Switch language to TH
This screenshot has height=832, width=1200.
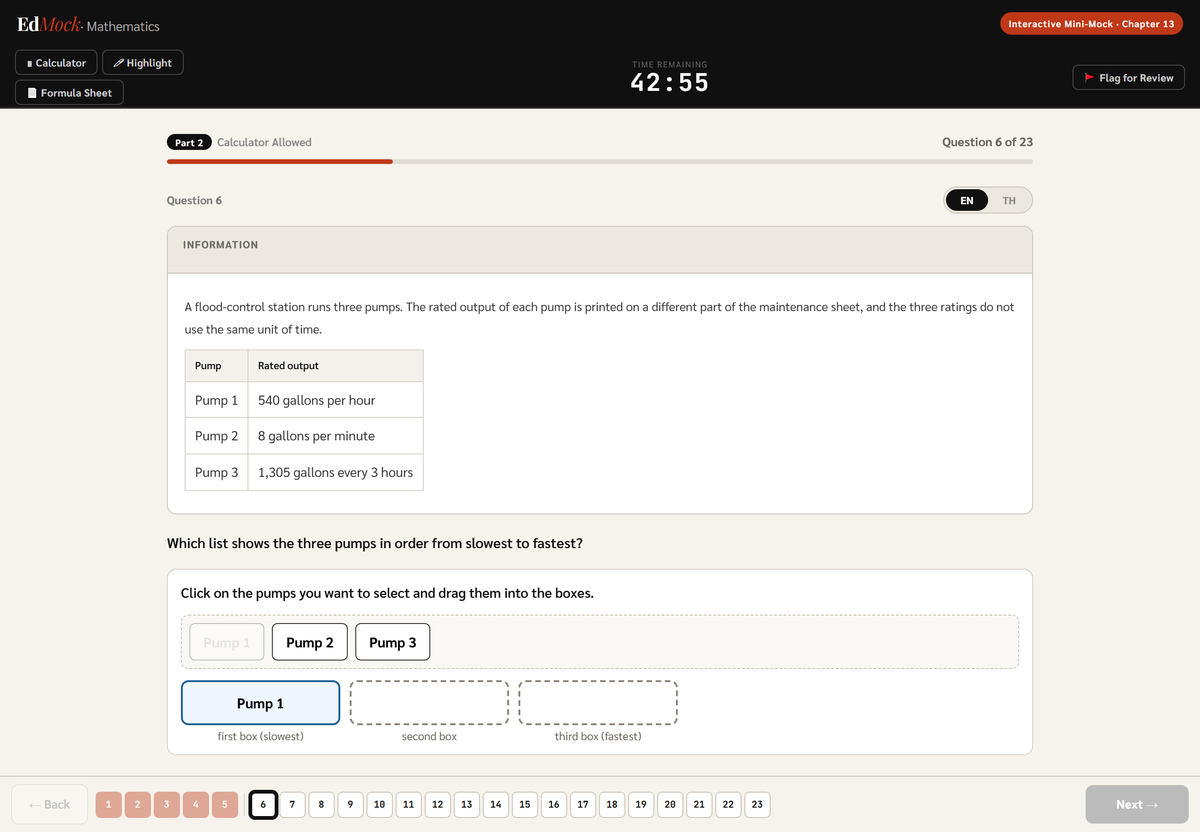click(x=1009, y=200)
